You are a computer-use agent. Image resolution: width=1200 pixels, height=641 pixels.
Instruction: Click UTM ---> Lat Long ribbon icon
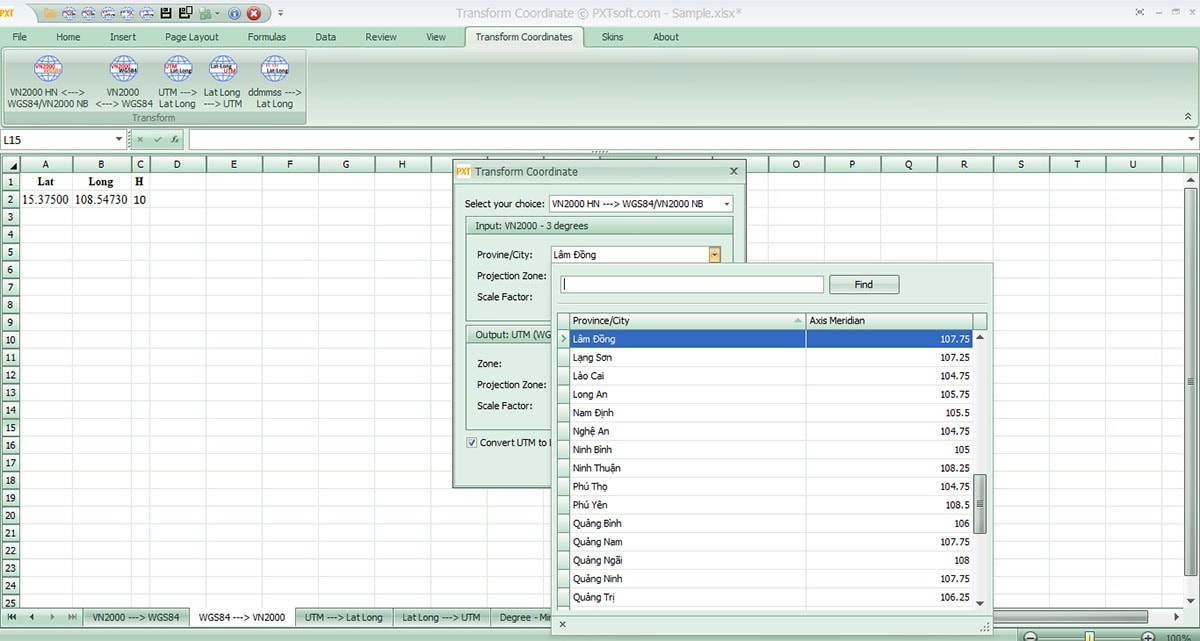177,82
